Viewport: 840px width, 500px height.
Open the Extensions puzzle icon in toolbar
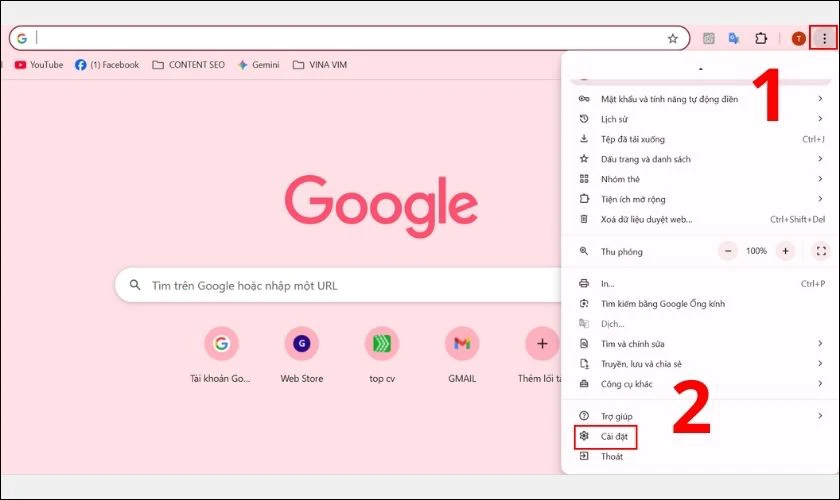tap(761, 38)
